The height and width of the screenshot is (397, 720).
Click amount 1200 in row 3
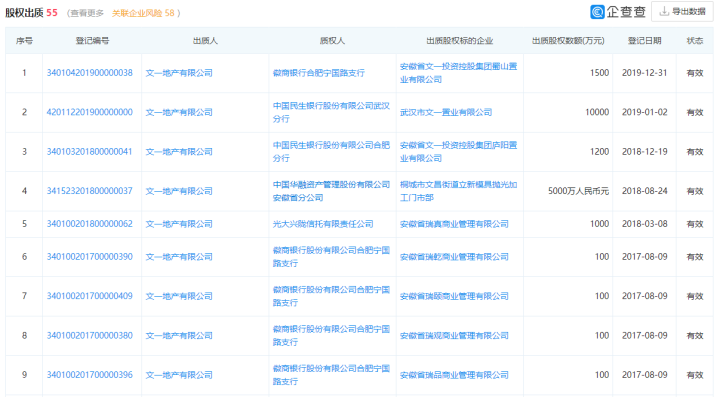pyautogui.click(x=600, y=152)
